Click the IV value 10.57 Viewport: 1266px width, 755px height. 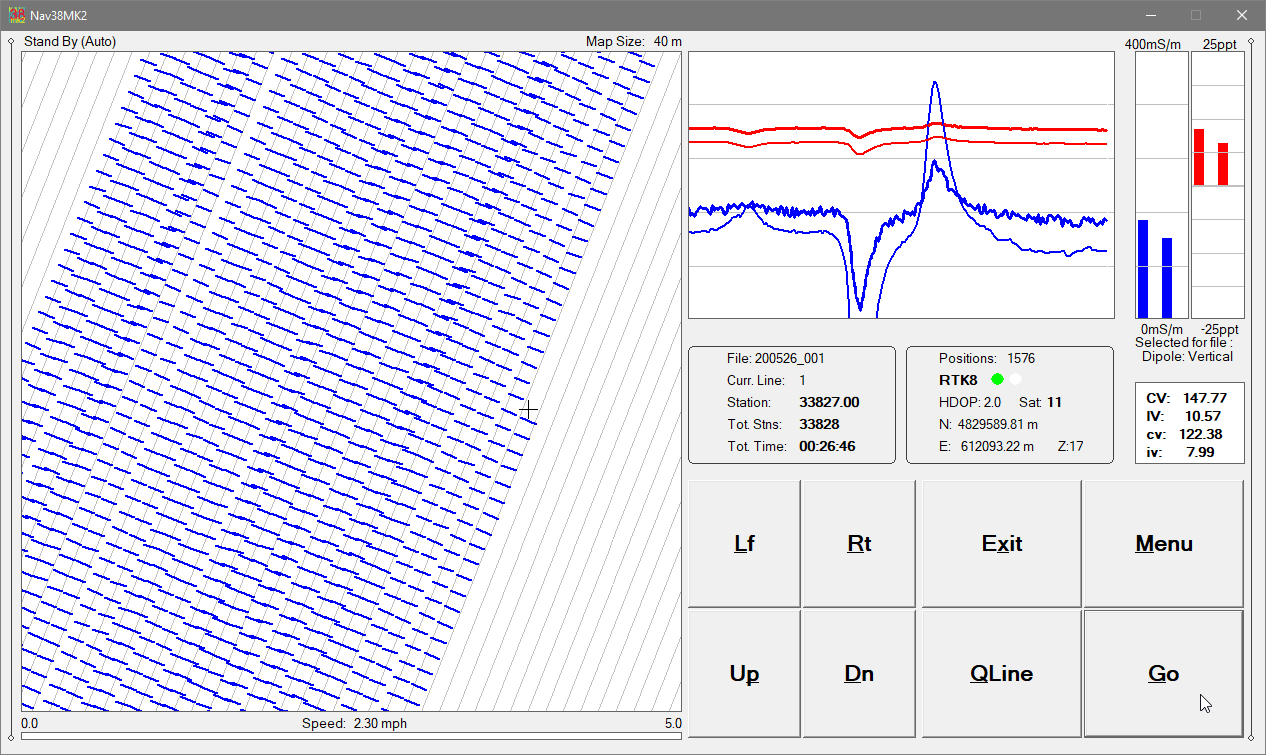tap(1203, 416)
